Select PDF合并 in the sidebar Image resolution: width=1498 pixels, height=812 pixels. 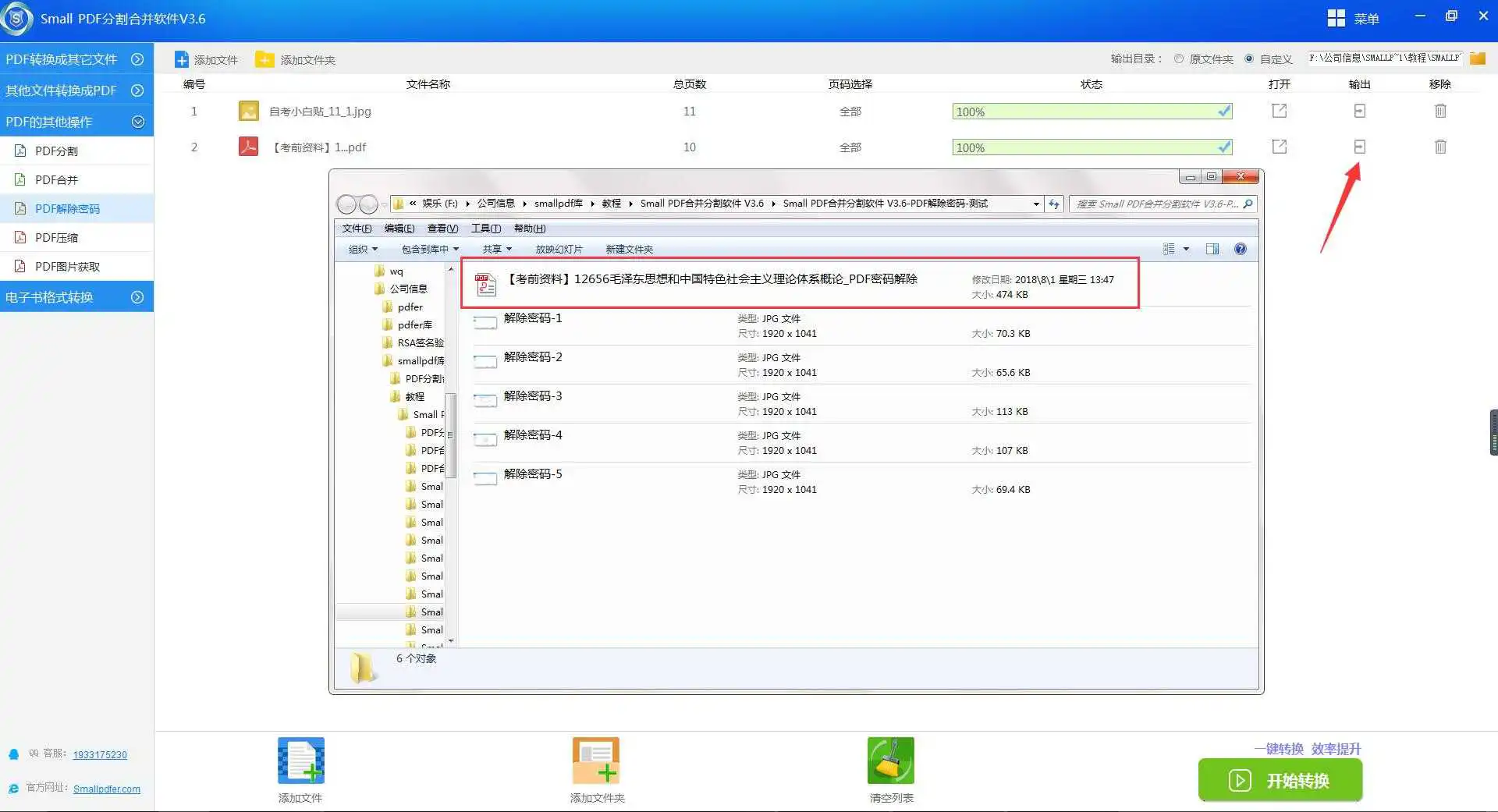(x=76, y=179)
